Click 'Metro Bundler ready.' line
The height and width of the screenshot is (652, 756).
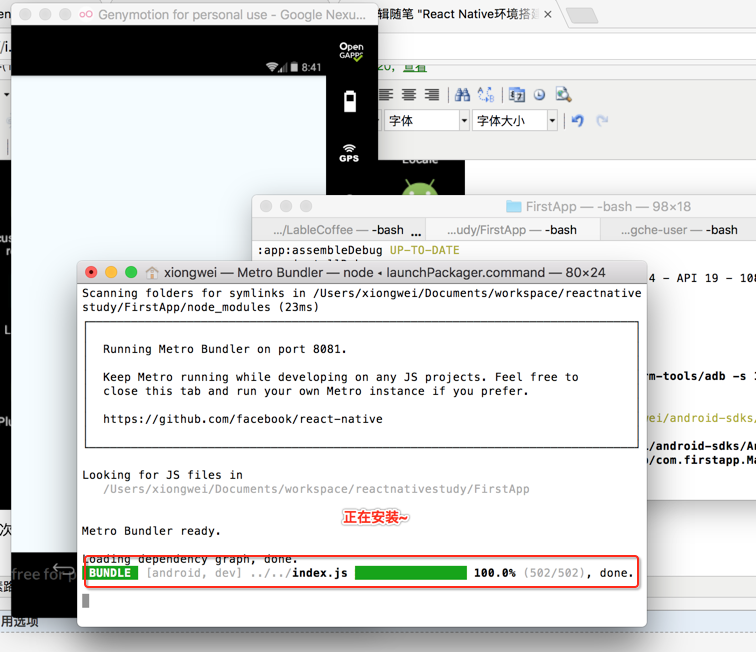coord(151,531)
